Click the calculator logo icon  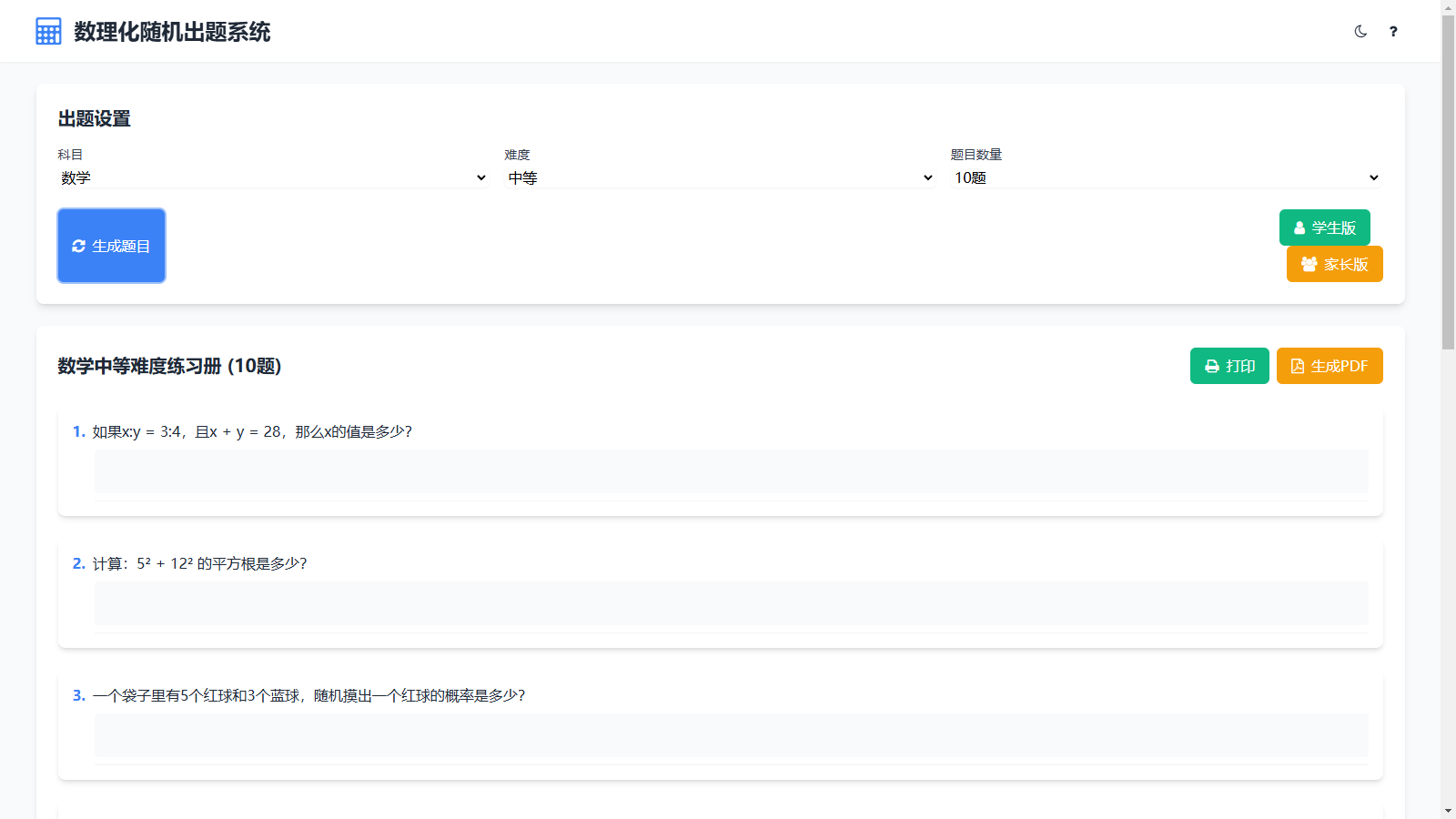(48, 32)
